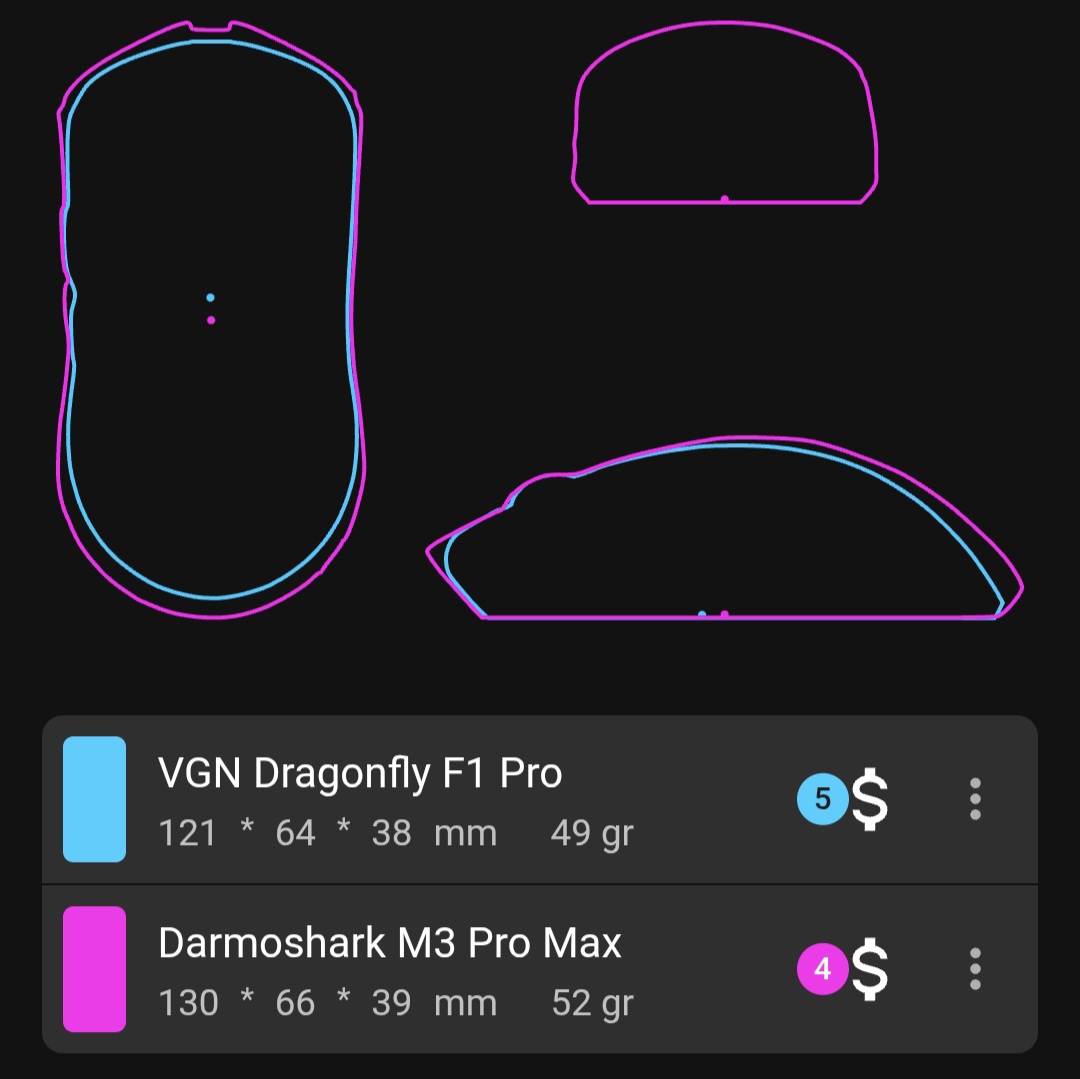Click the VGN Dragonfly F1 Pro name
The width and height of the screenshot is (1080, 1079).
coord(360,773)
